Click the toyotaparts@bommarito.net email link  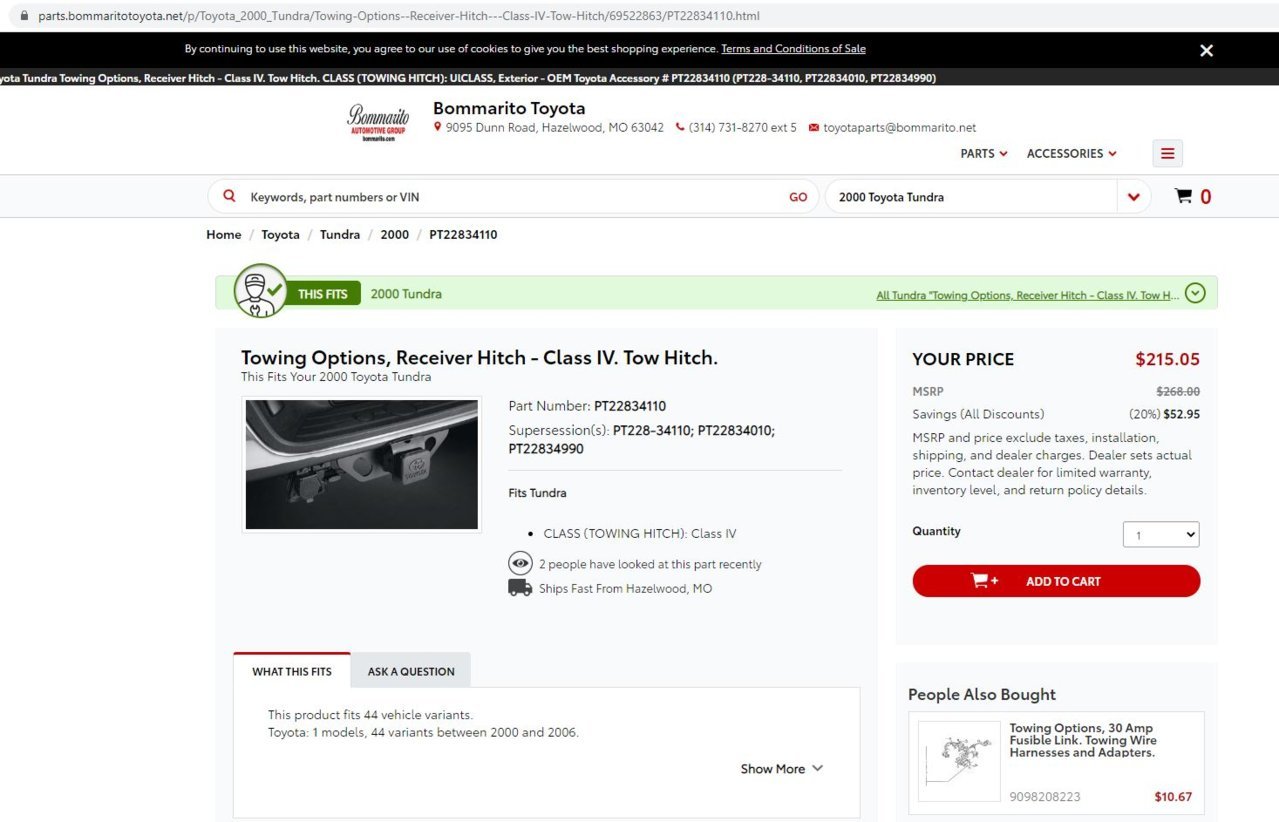coord(899,128)
